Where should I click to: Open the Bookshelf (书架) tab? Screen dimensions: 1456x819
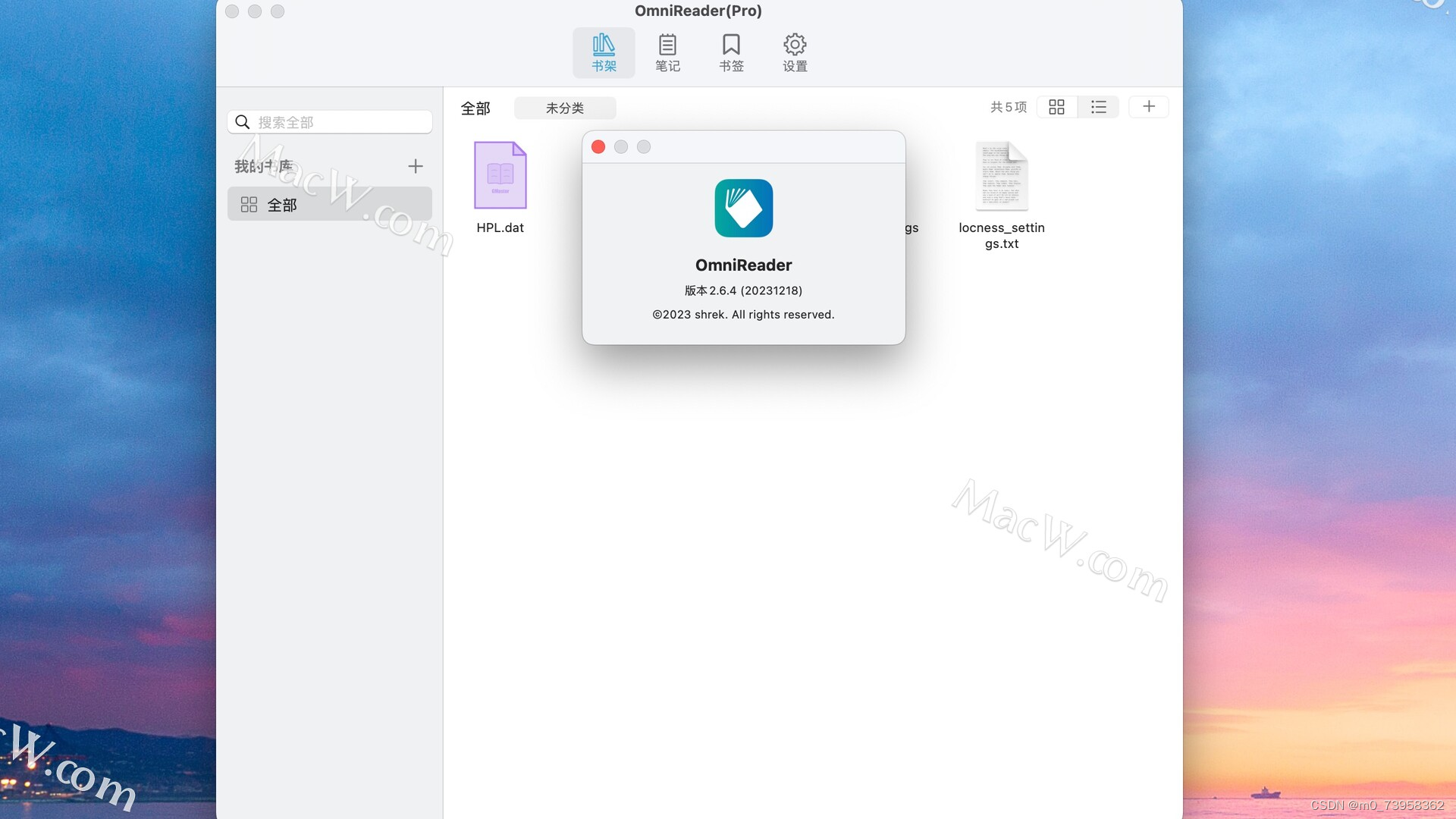[x=604, y=52]
